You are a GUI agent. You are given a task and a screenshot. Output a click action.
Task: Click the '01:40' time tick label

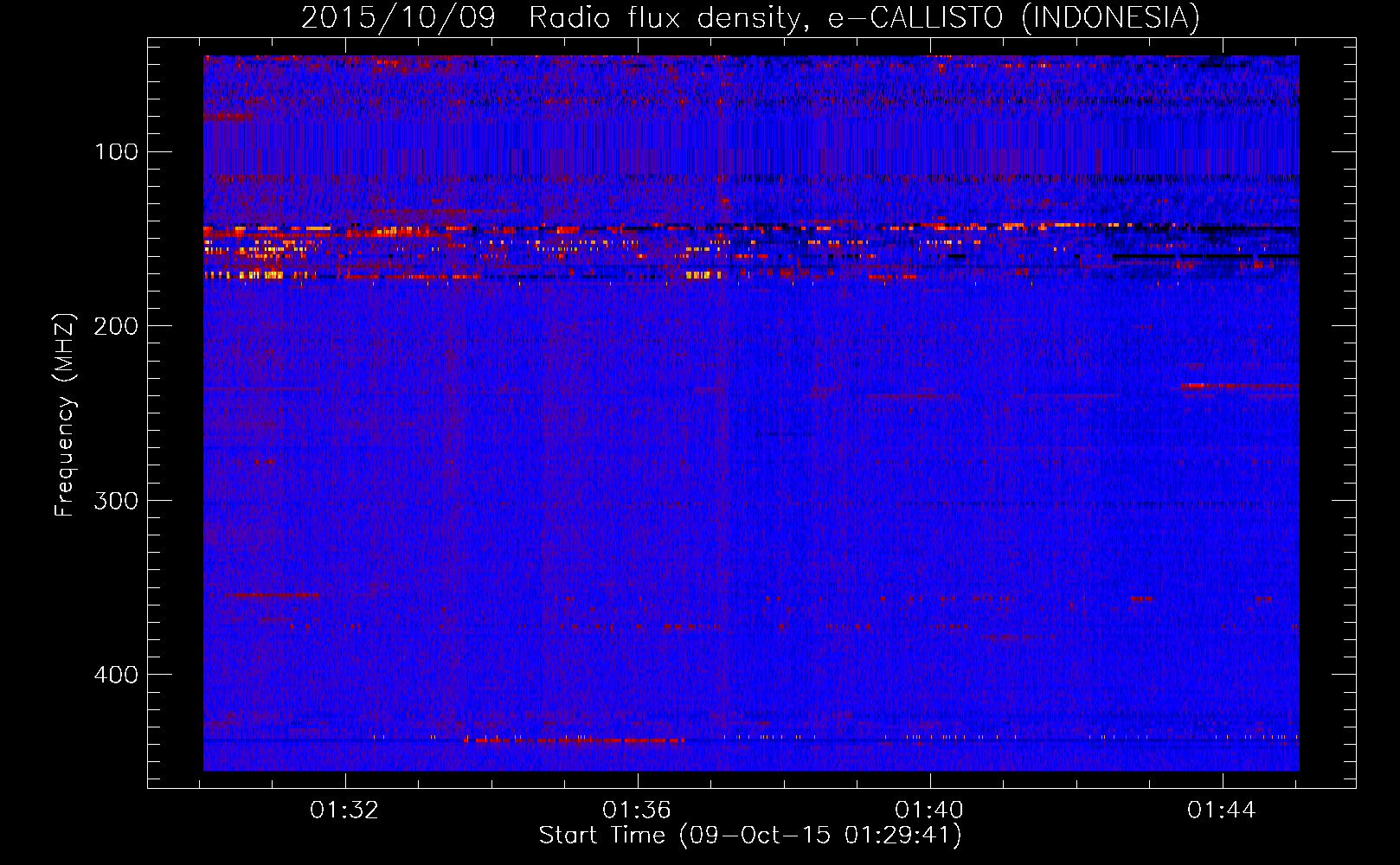(929, 811)
